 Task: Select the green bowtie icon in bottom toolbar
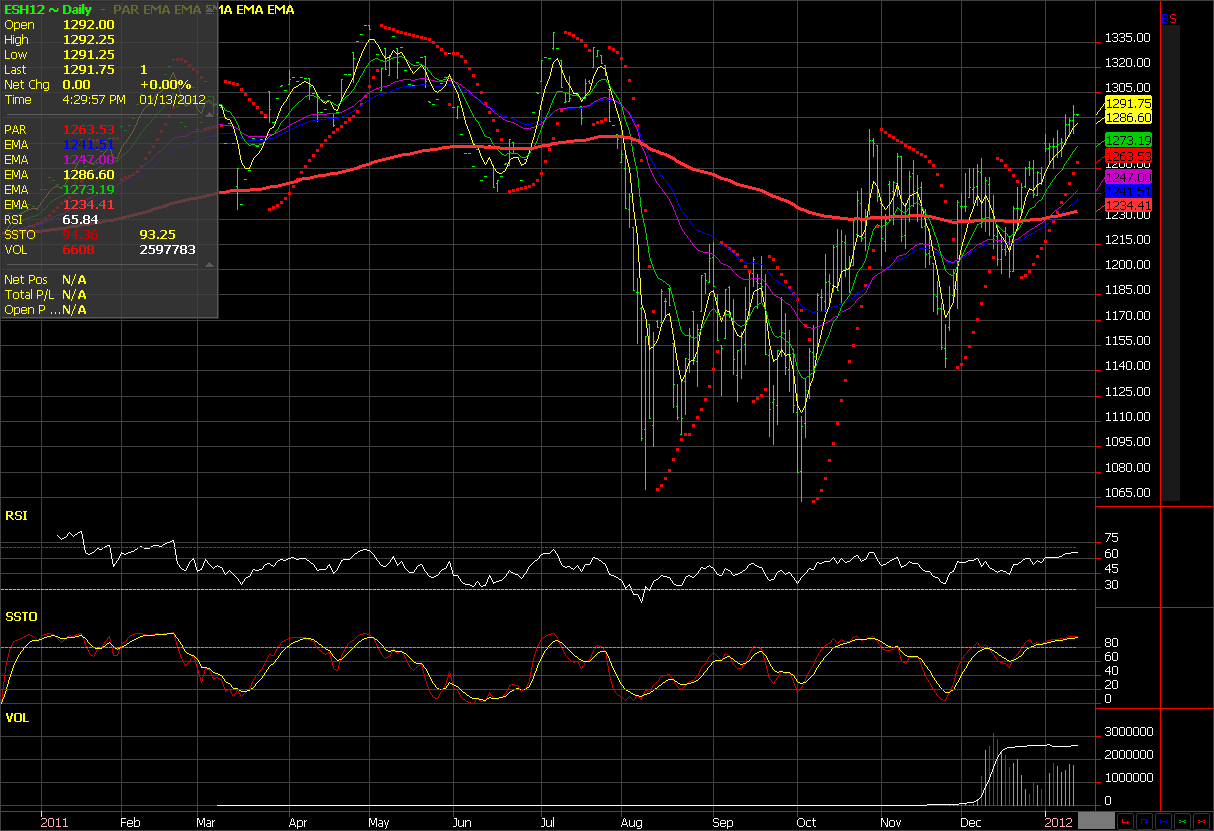(1181, 822)
